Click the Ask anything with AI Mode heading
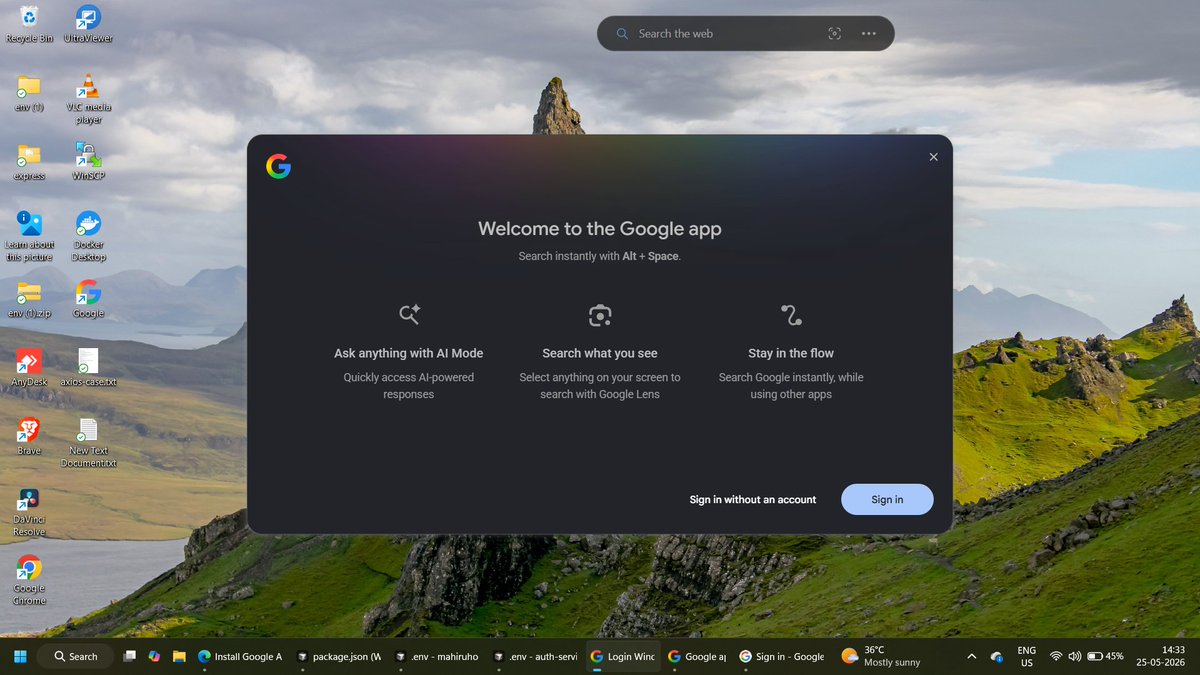This screenshot has width=1200, height=675. tap(409, 353)
